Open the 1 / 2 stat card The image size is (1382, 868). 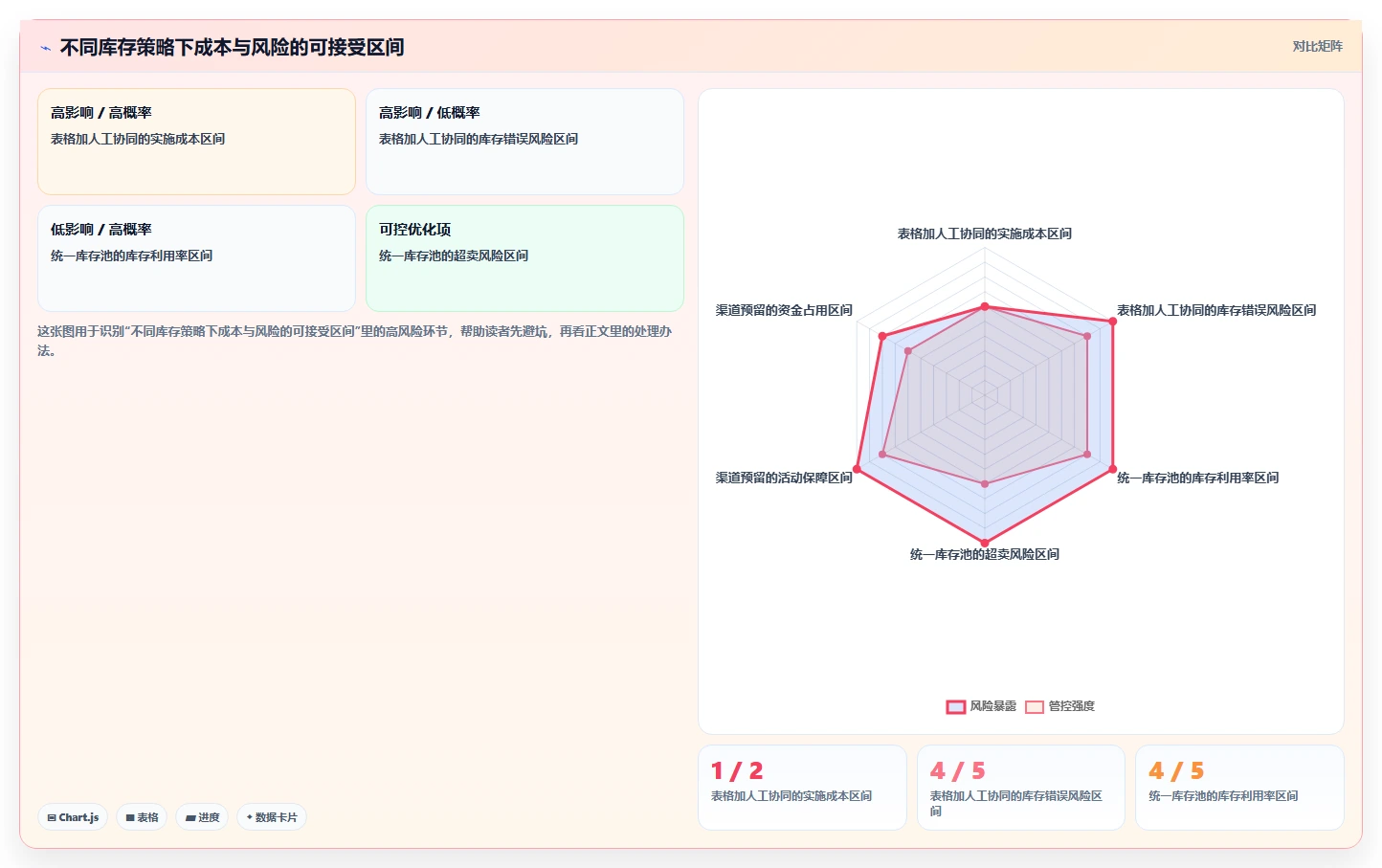point(802,788)
